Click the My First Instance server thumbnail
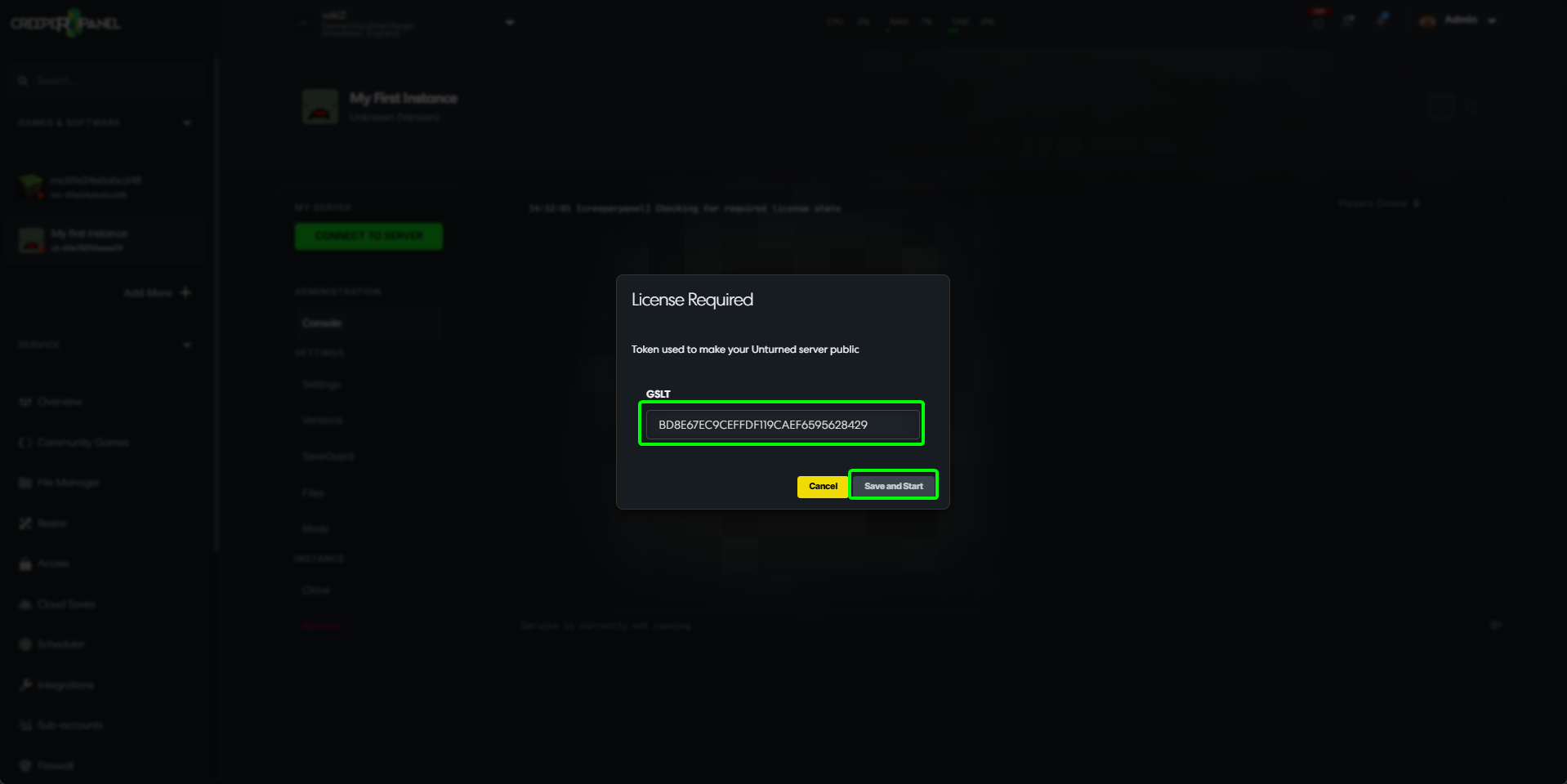Image resolution: width=1567 pixels, height=784 pixels. [x=320, y=107]
